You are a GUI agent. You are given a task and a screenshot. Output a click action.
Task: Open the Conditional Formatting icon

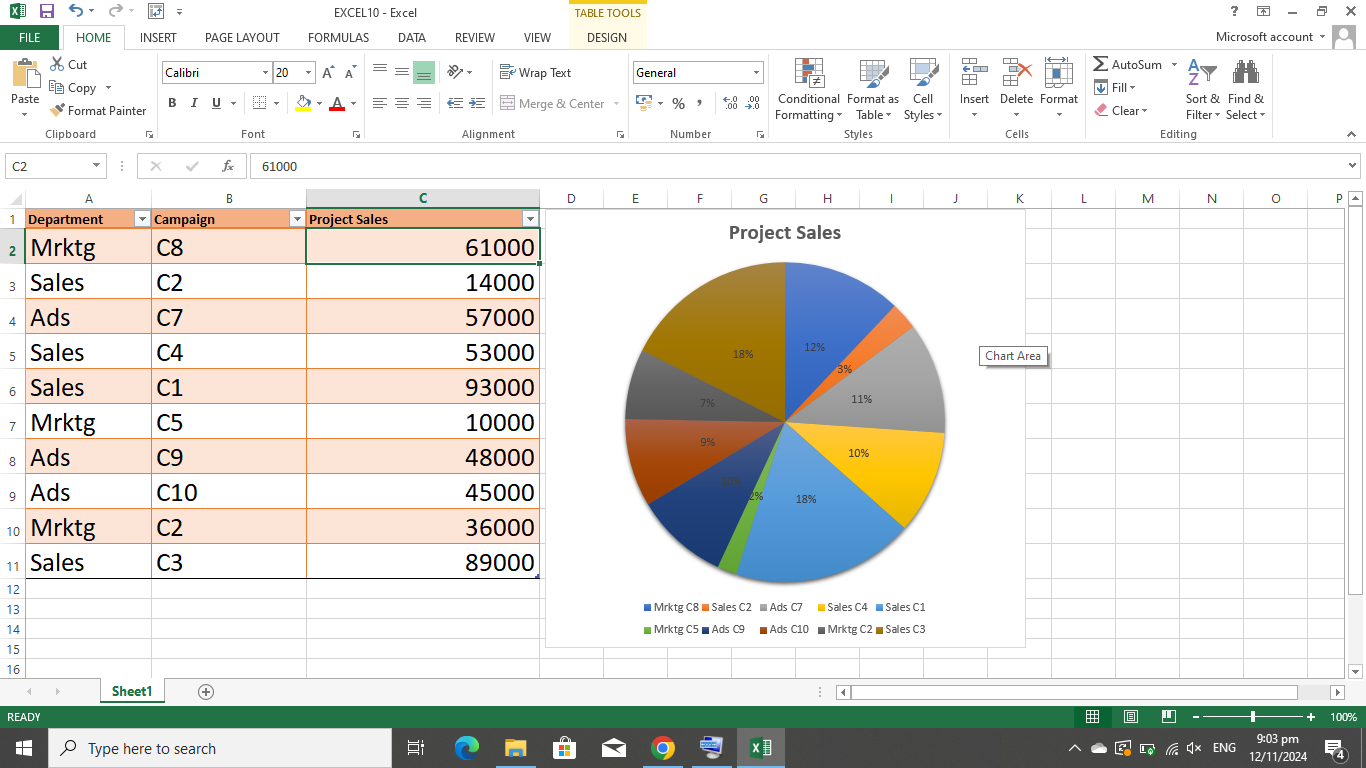point(809,74)
